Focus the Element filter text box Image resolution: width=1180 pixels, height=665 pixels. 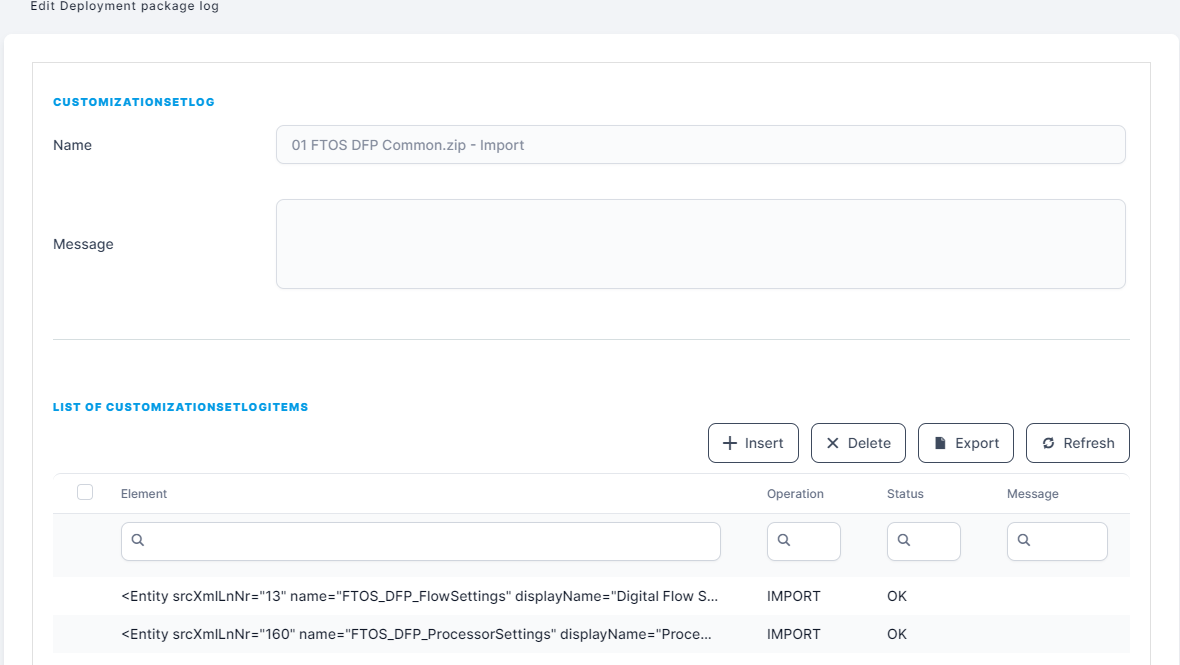tap(430, 541)
